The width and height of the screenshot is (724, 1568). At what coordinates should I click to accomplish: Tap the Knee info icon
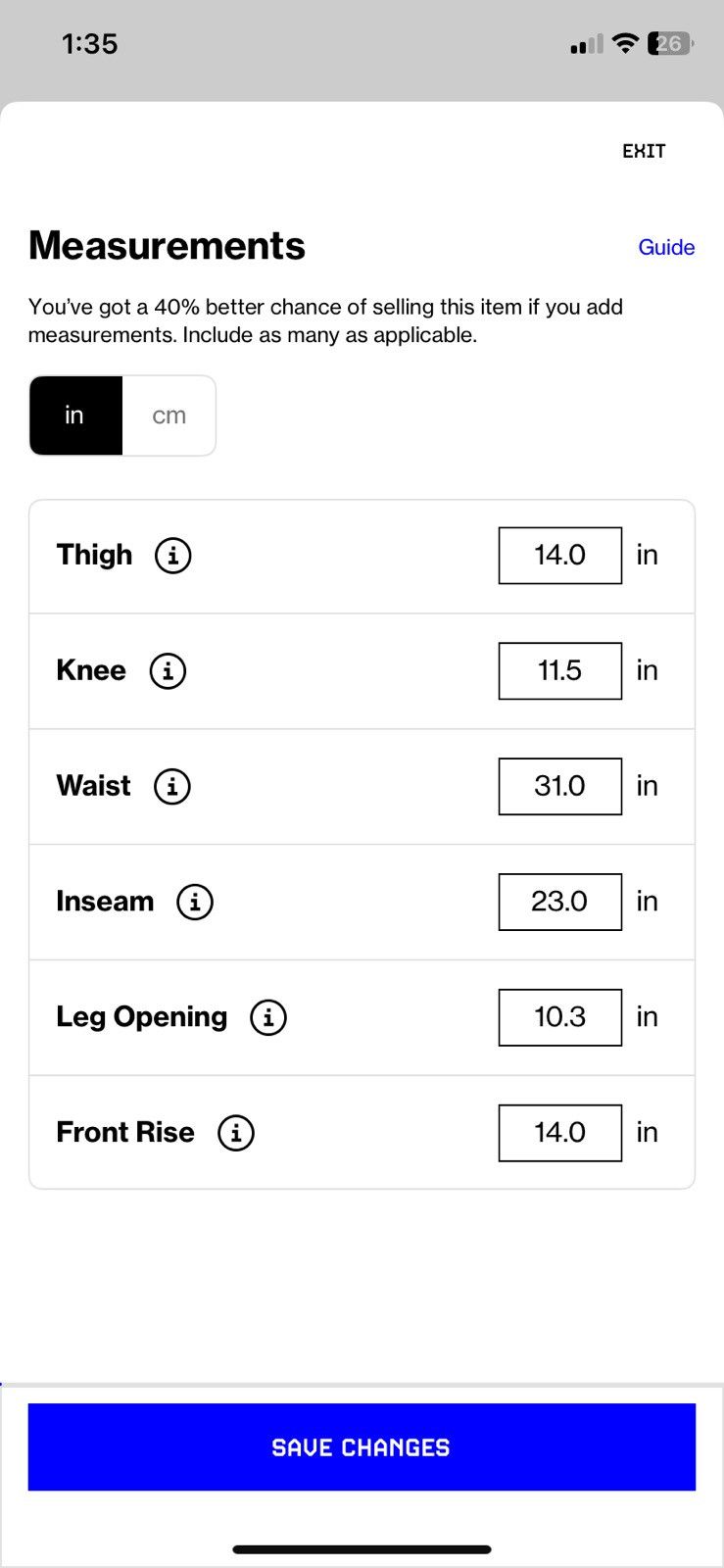168,671
